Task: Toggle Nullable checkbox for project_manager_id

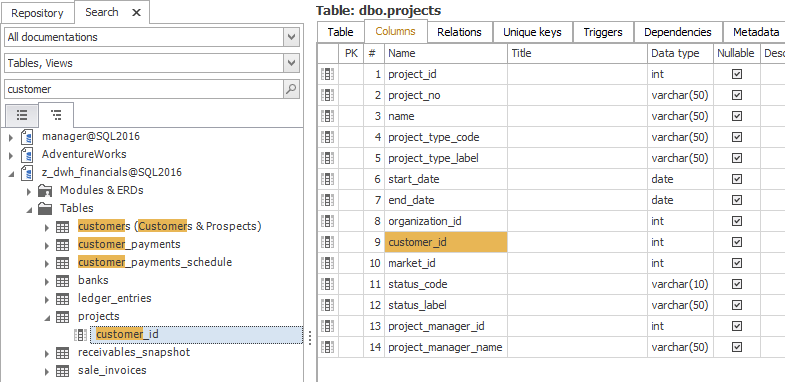Action: [x=737, y=326]
